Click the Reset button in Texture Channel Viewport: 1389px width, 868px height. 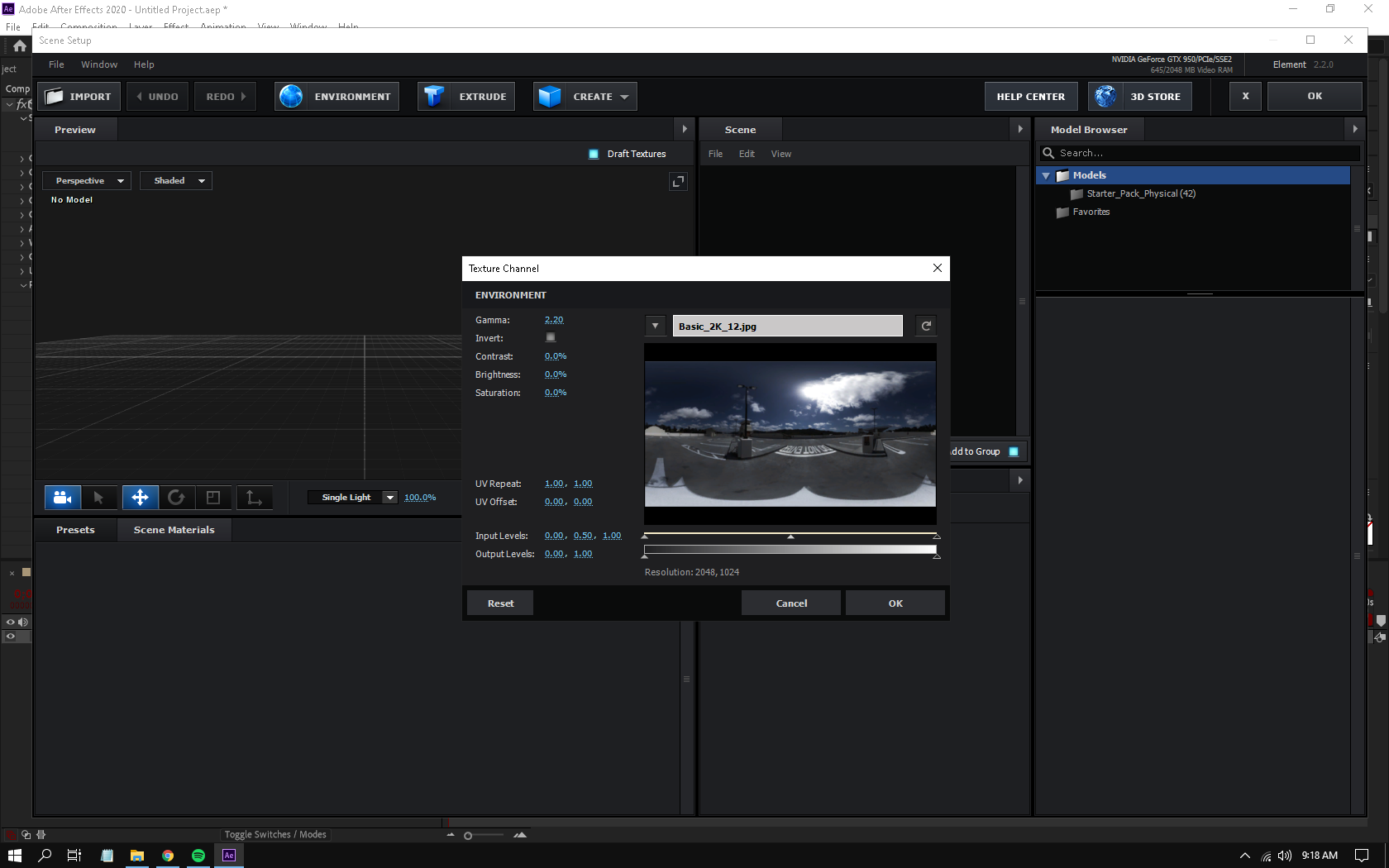[x=499, y=603]
